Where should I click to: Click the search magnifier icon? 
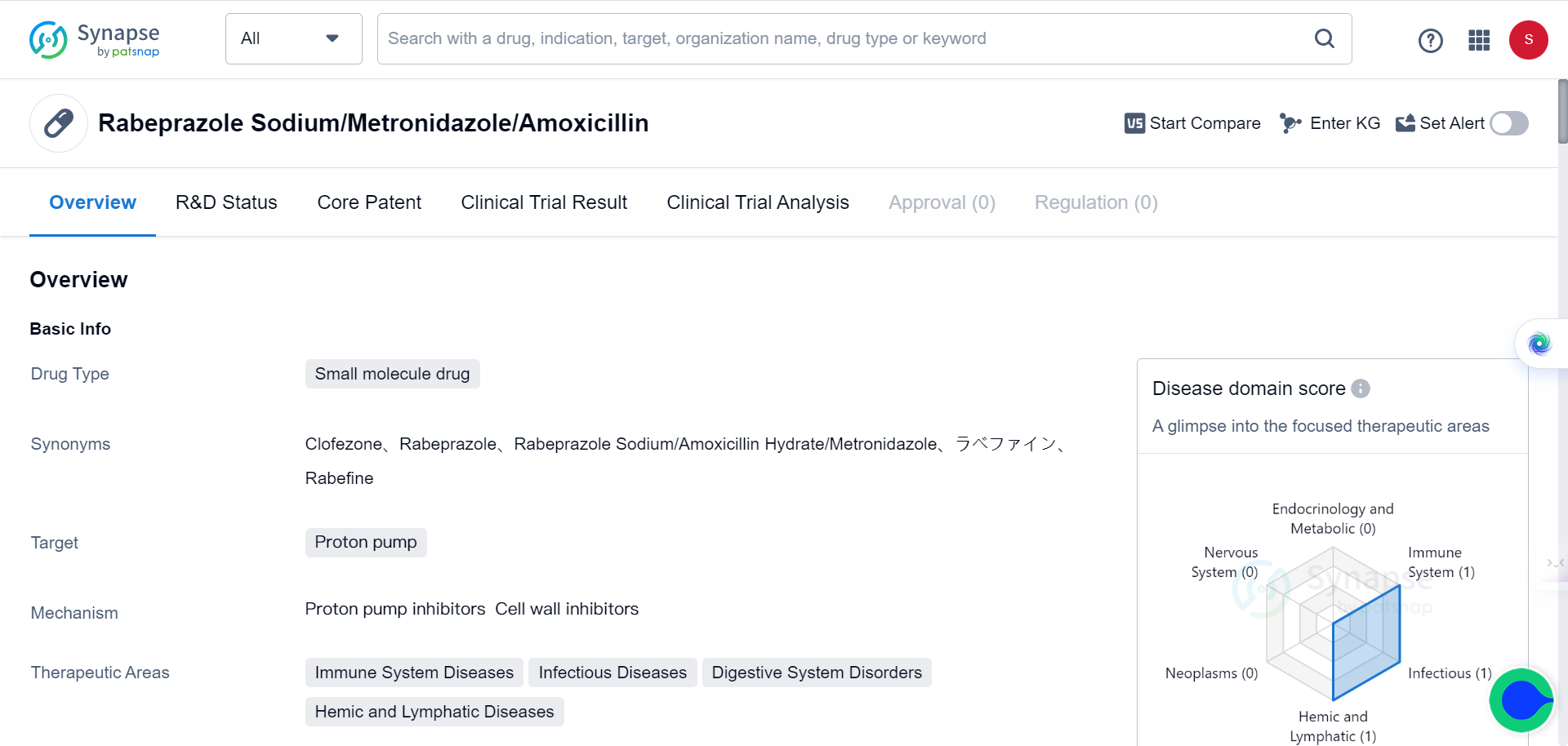(x=1324, y=38)
